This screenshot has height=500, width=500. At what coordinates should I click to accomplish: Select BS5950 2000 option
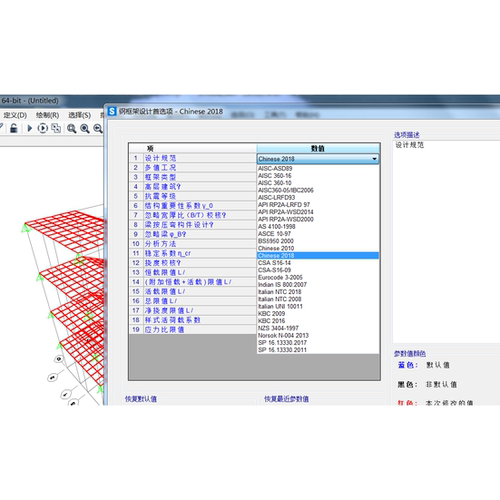pos(318,241)
